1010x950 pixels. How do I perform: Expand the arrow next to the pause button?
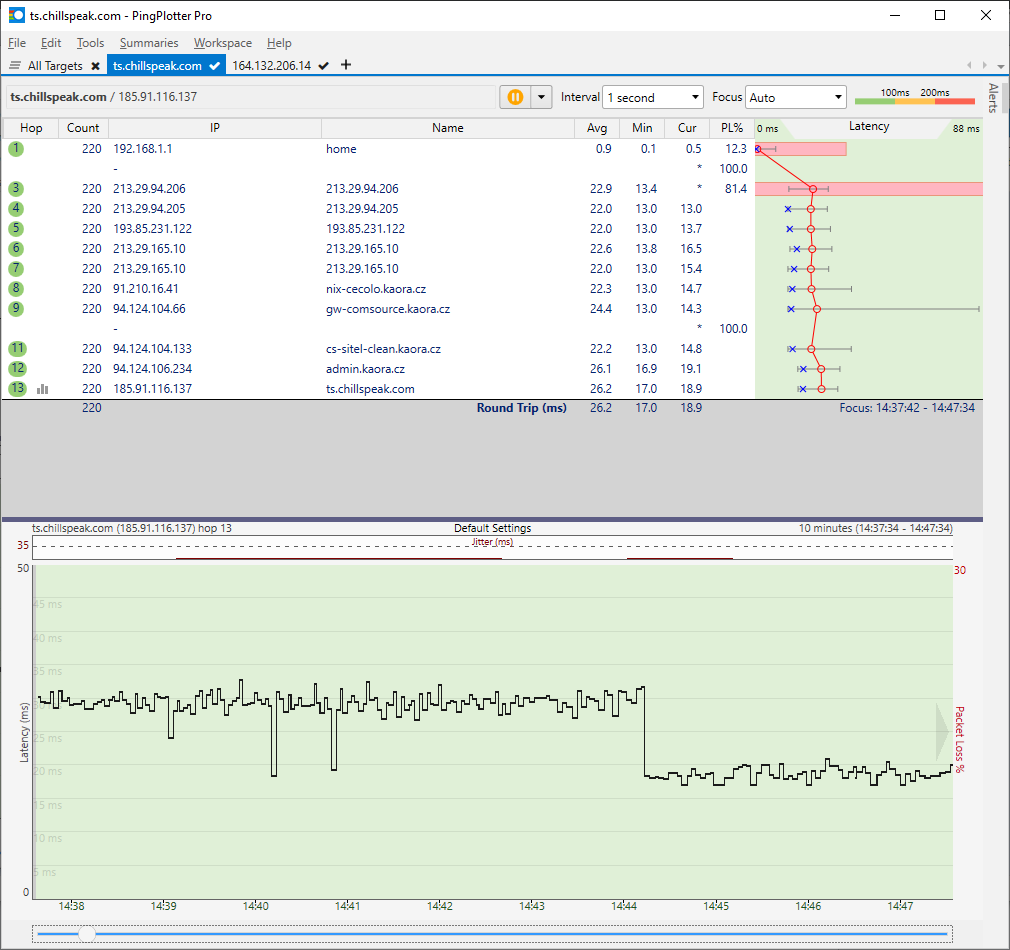click(541, 97)
